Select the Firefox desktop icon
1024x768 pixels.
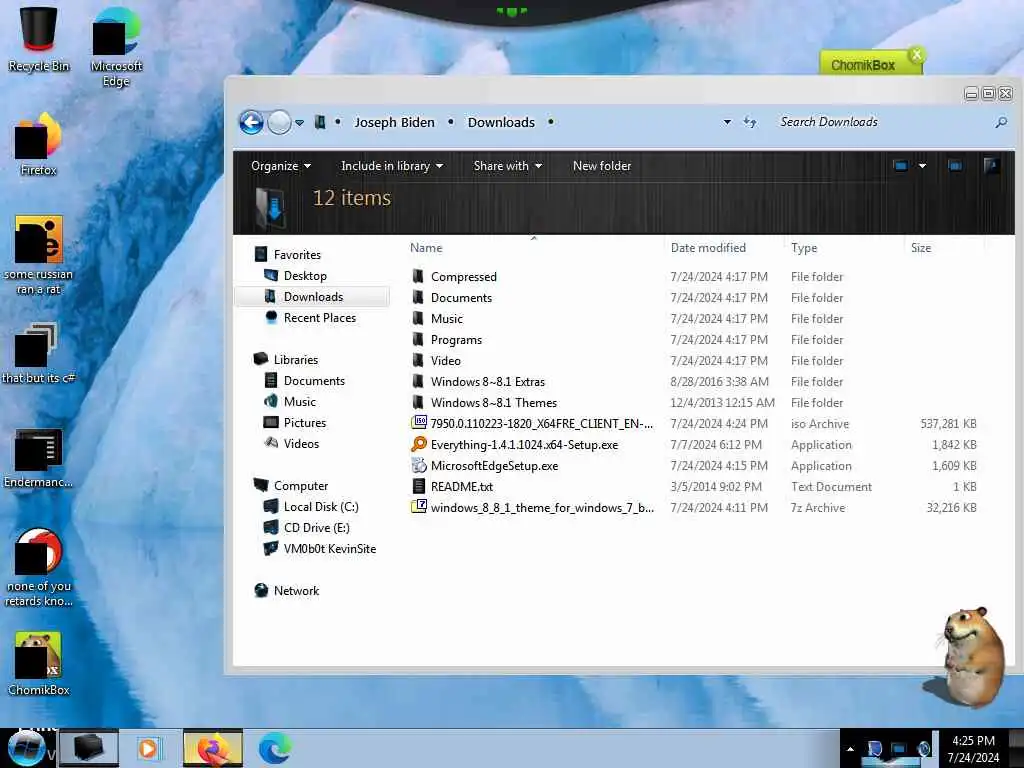[39, 144]
